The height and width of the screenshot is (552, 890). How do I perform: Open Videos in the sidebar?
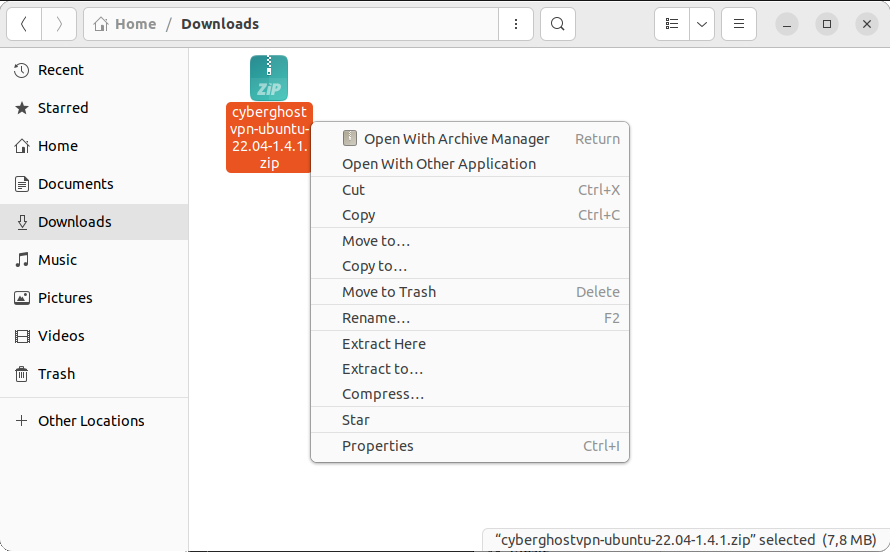94,336
